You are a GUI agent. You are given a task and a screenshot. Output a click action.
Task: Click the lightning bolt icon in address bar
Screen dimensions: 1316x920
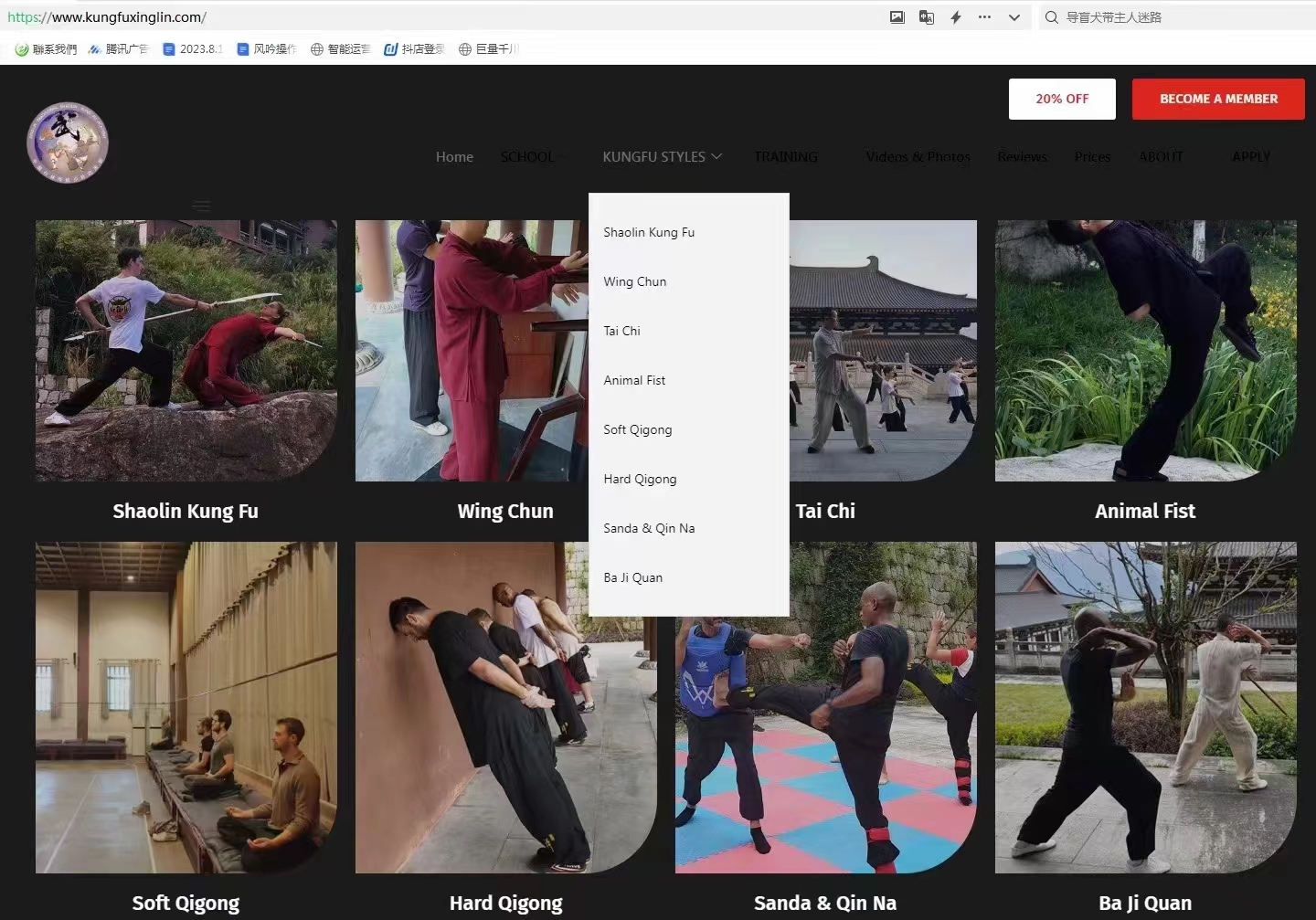pos(956,17)
